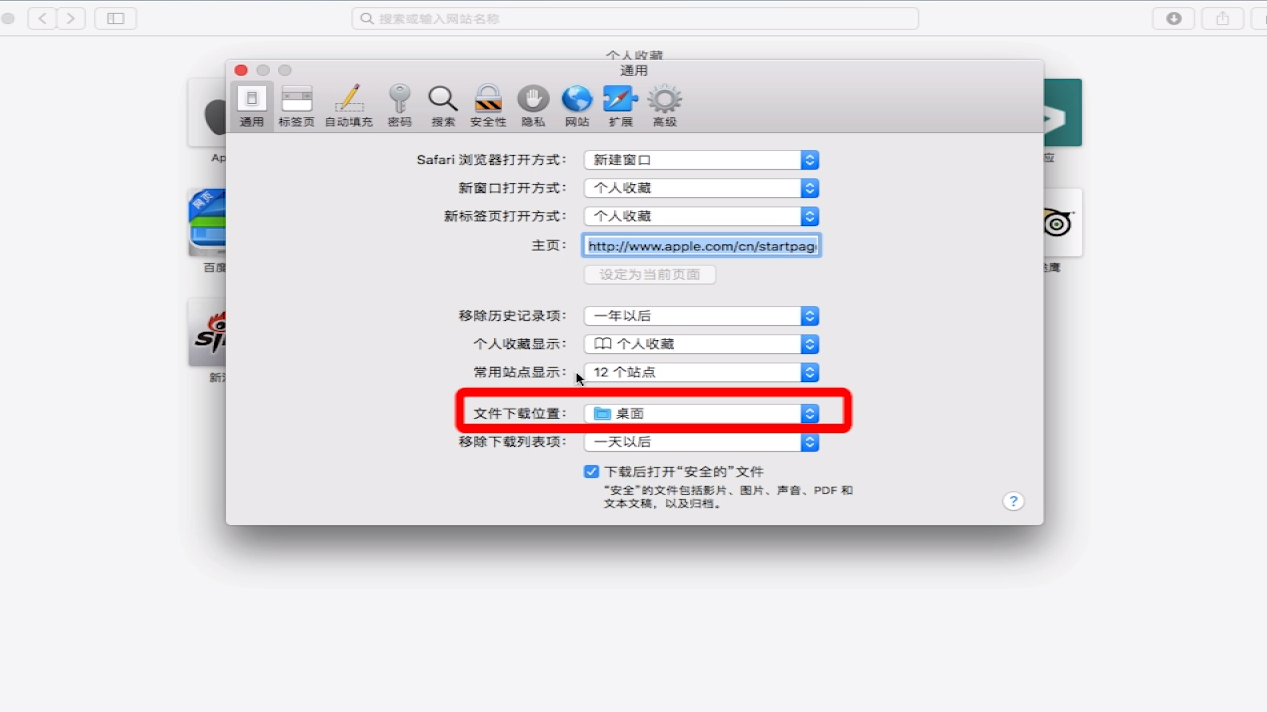Open the Passwords (密码) pane

point(399,106)
